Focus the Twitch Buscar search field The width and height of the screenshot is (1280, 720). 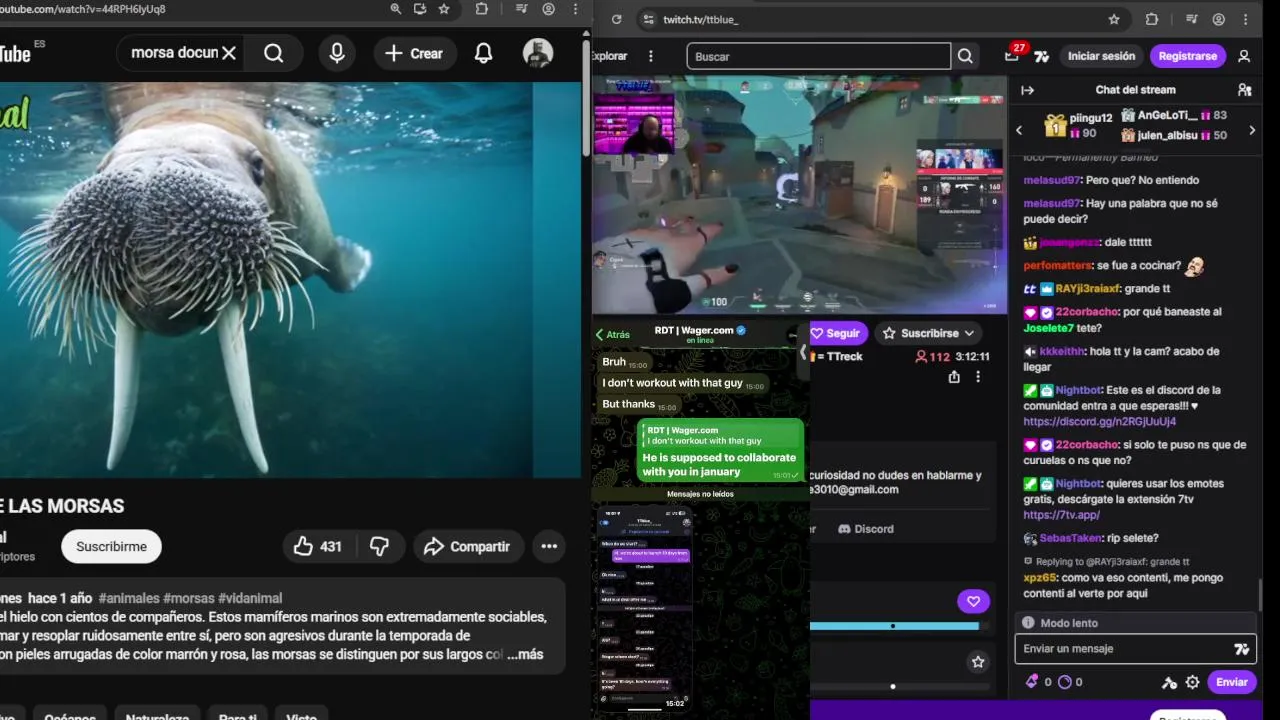click(818, 56)
